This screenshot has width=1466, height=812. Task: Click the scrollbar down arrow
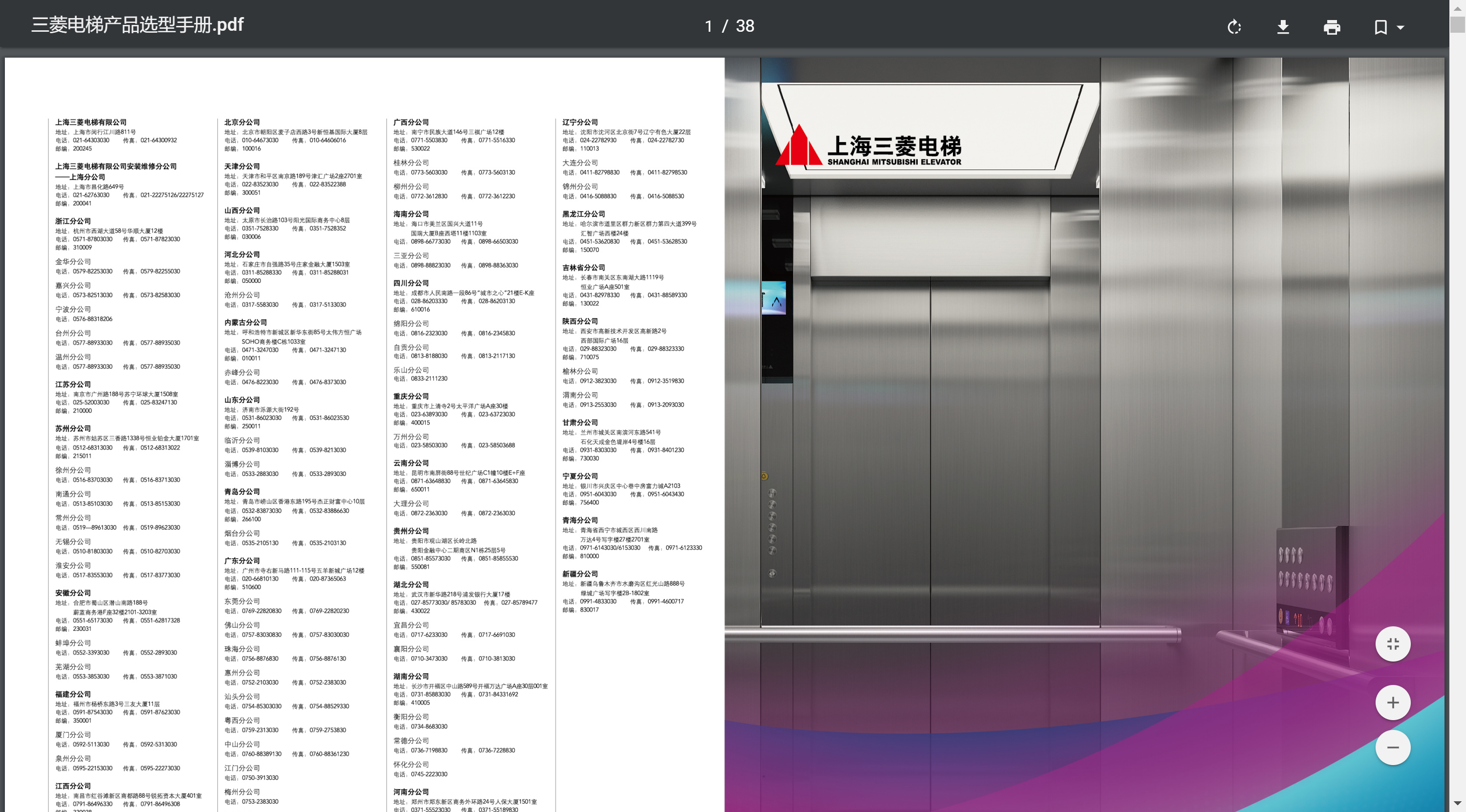point(1457,804)
